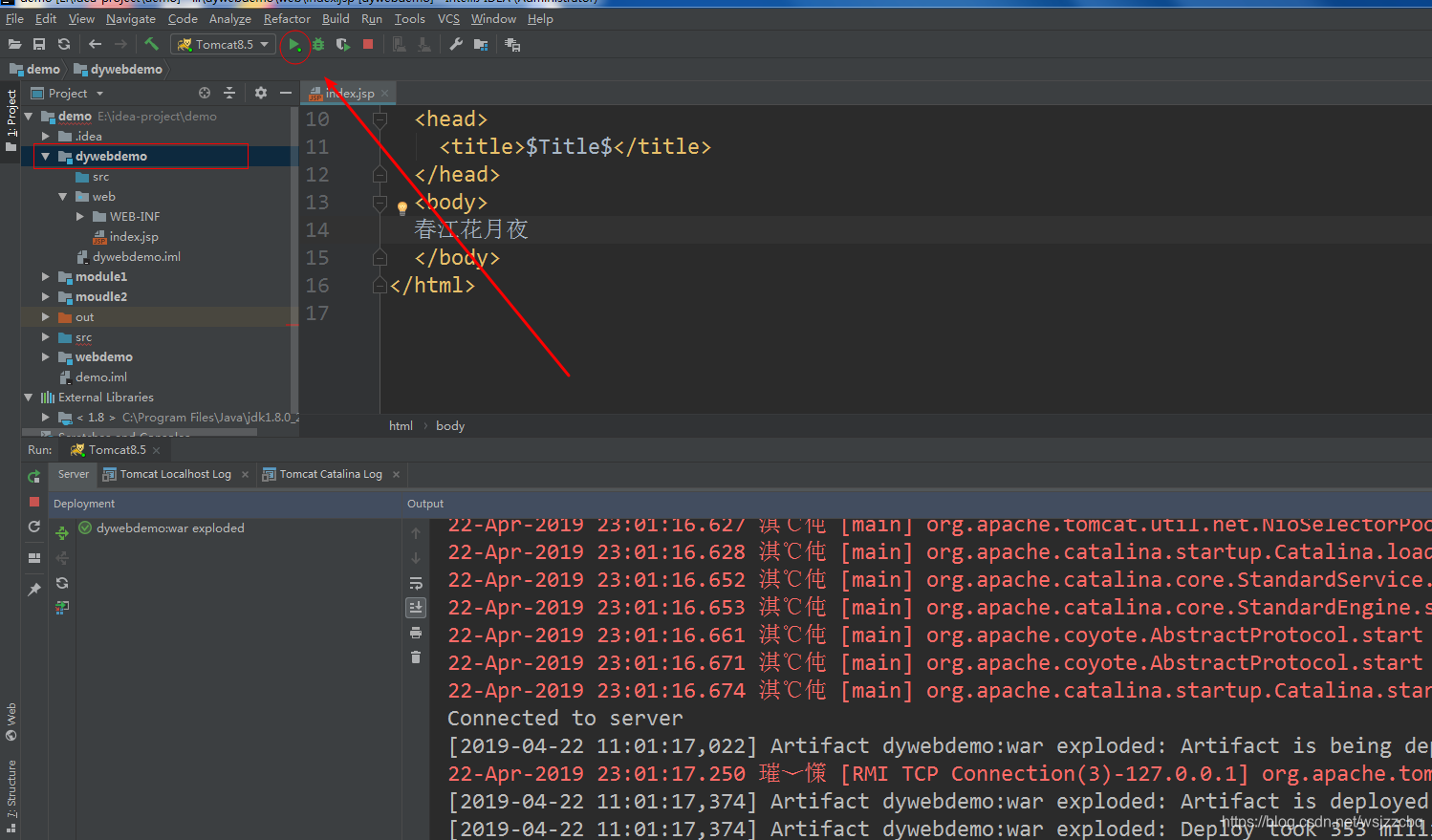Start debugging with the bug icon
1432x840 pixels.
pyautogui.click(x=318, y=45)
